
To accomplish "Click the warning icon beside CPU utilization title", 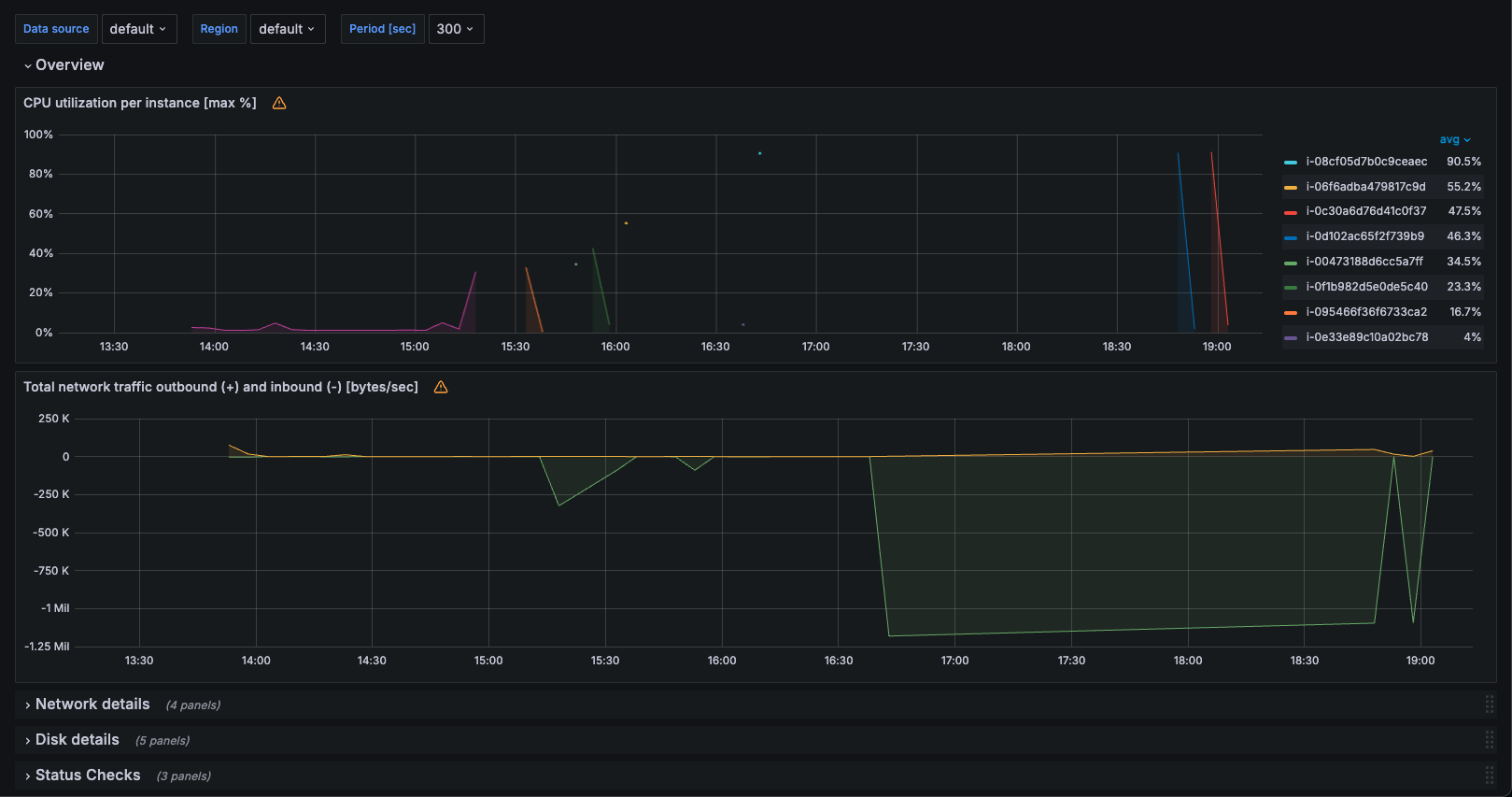I will coord(279,103).
